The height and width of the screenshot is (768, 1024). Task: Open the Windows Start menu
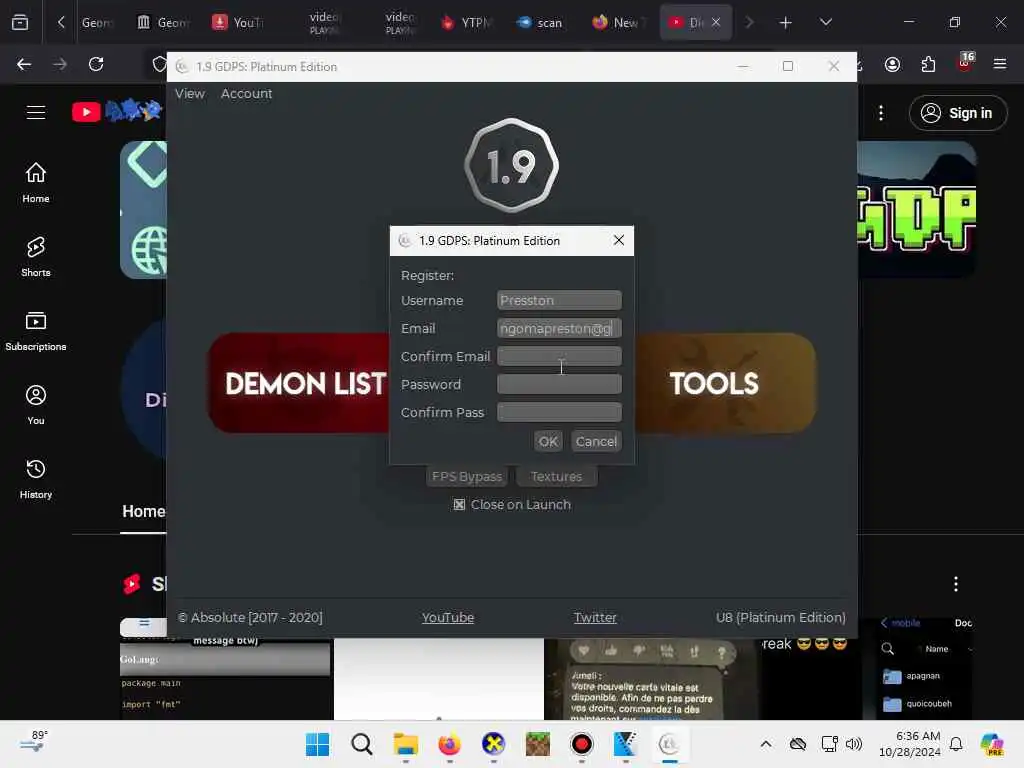pyautogui.click(x=317, y=744)
